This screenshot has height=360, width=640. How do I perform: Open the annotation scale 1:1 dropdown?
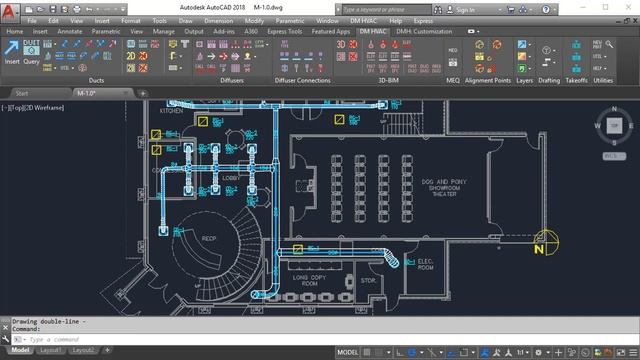[x=522, y=352]
